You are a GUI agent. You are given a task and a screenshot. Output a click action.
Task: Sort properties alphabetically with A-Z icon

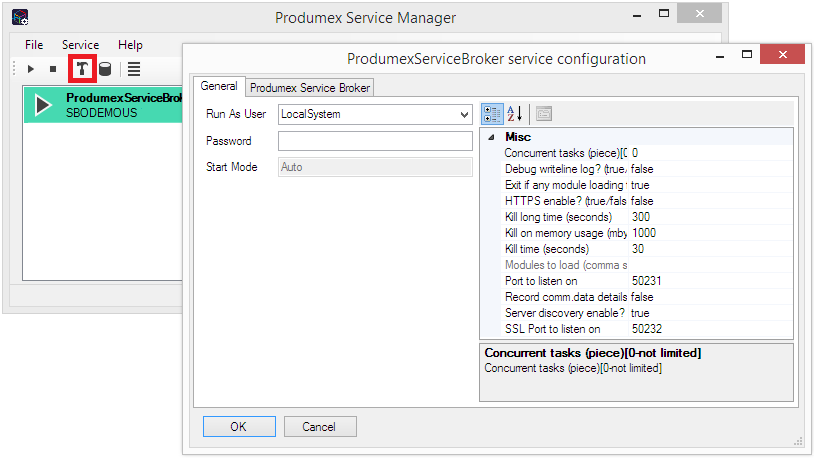tap(514, 114)
